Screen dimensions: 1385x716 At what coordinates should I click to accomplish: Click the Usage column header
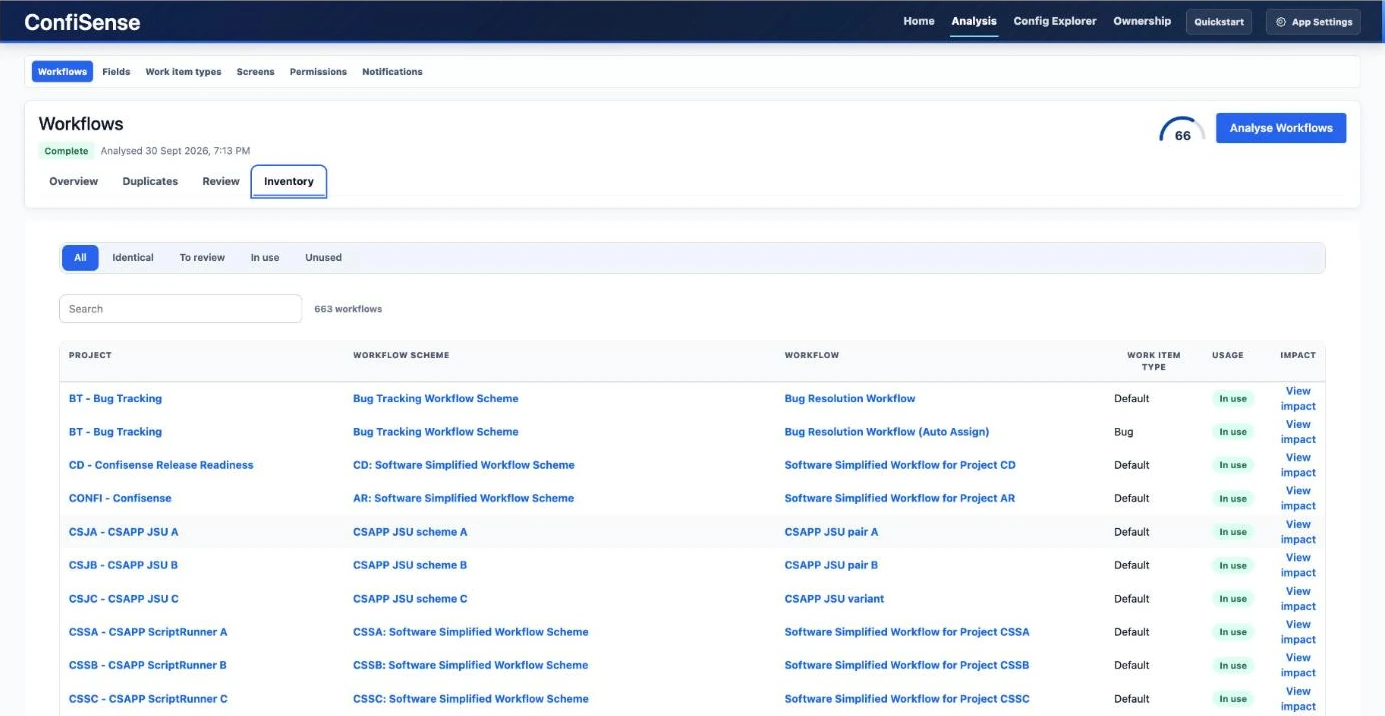pyautogui.click(x=1228, y=355)
